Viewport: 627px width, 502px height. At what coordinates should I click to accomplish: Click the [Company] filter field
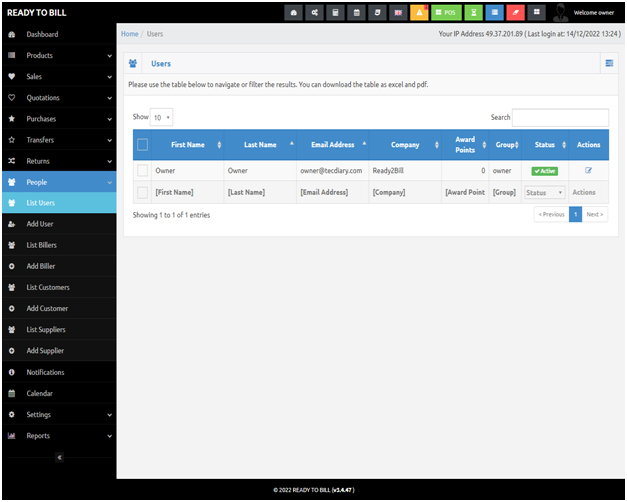(x=405, y=193)
